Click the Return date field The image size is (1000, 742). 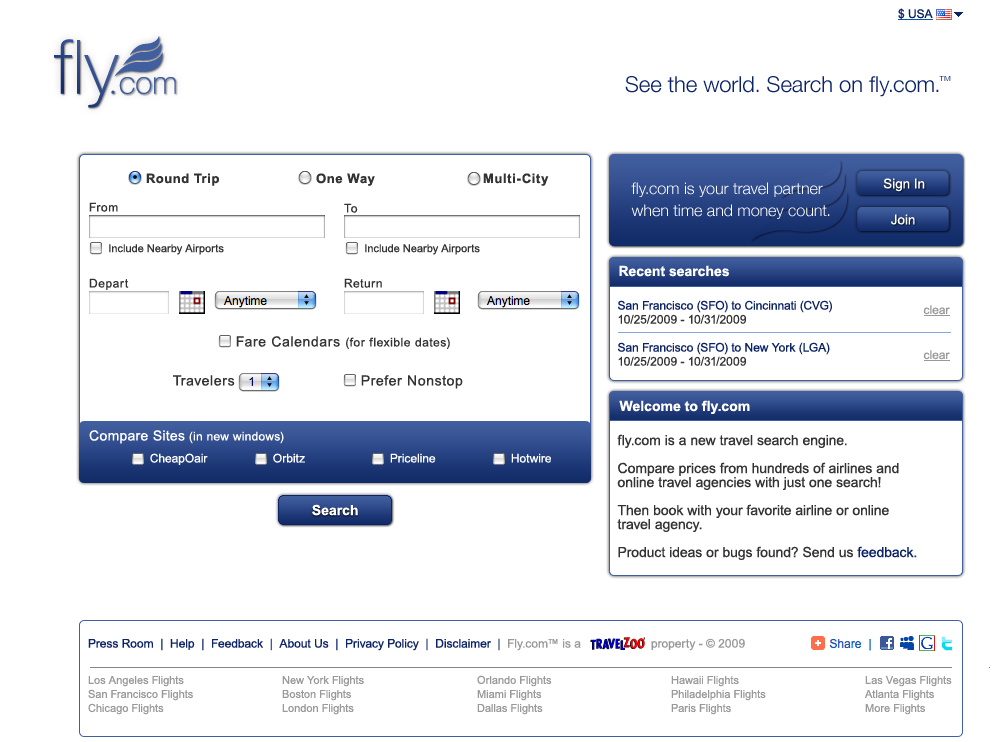tap(384, 302)
